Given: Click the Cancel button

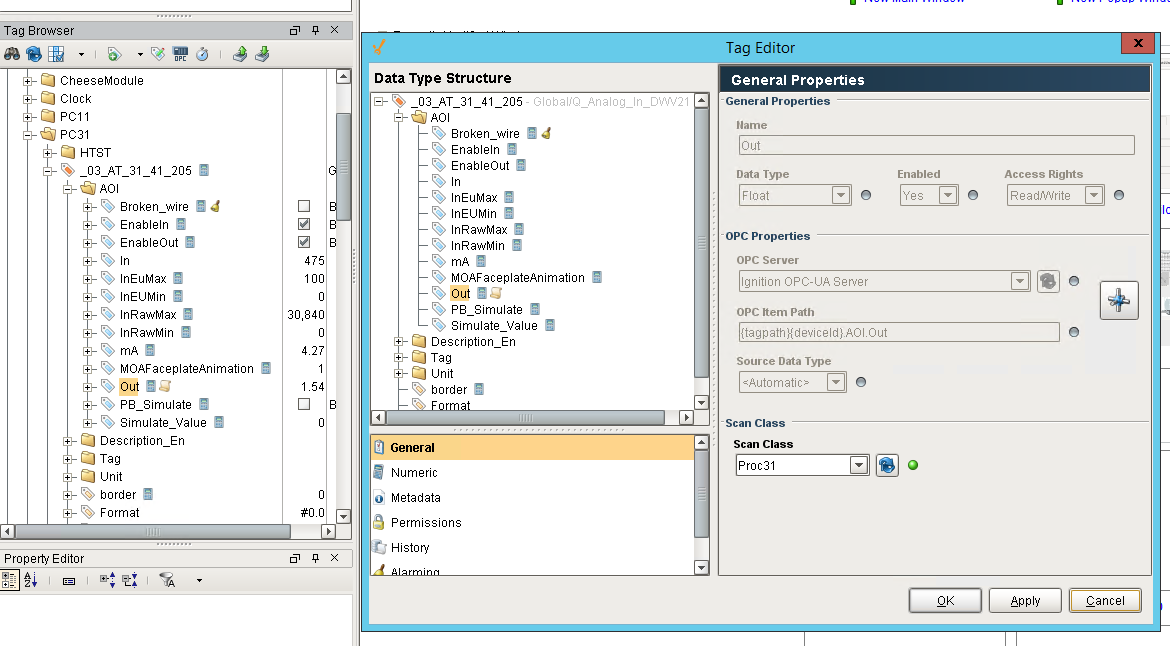Looking at the screenshot, I should (x=1105, y=600).
